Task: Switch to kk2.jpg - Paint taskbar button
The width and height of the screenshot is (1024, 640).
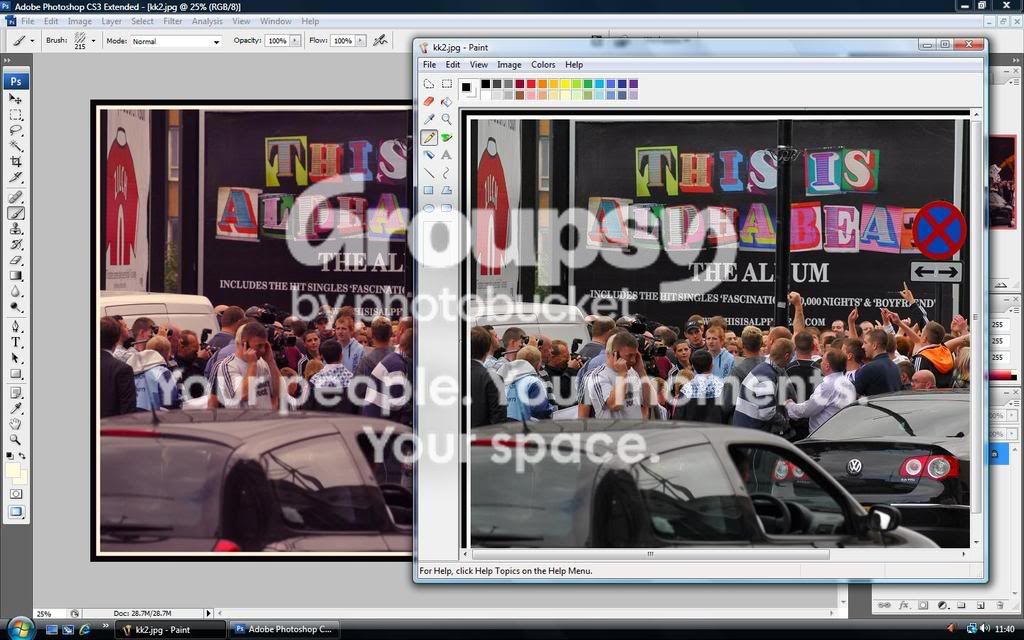Action: point(170,630)
